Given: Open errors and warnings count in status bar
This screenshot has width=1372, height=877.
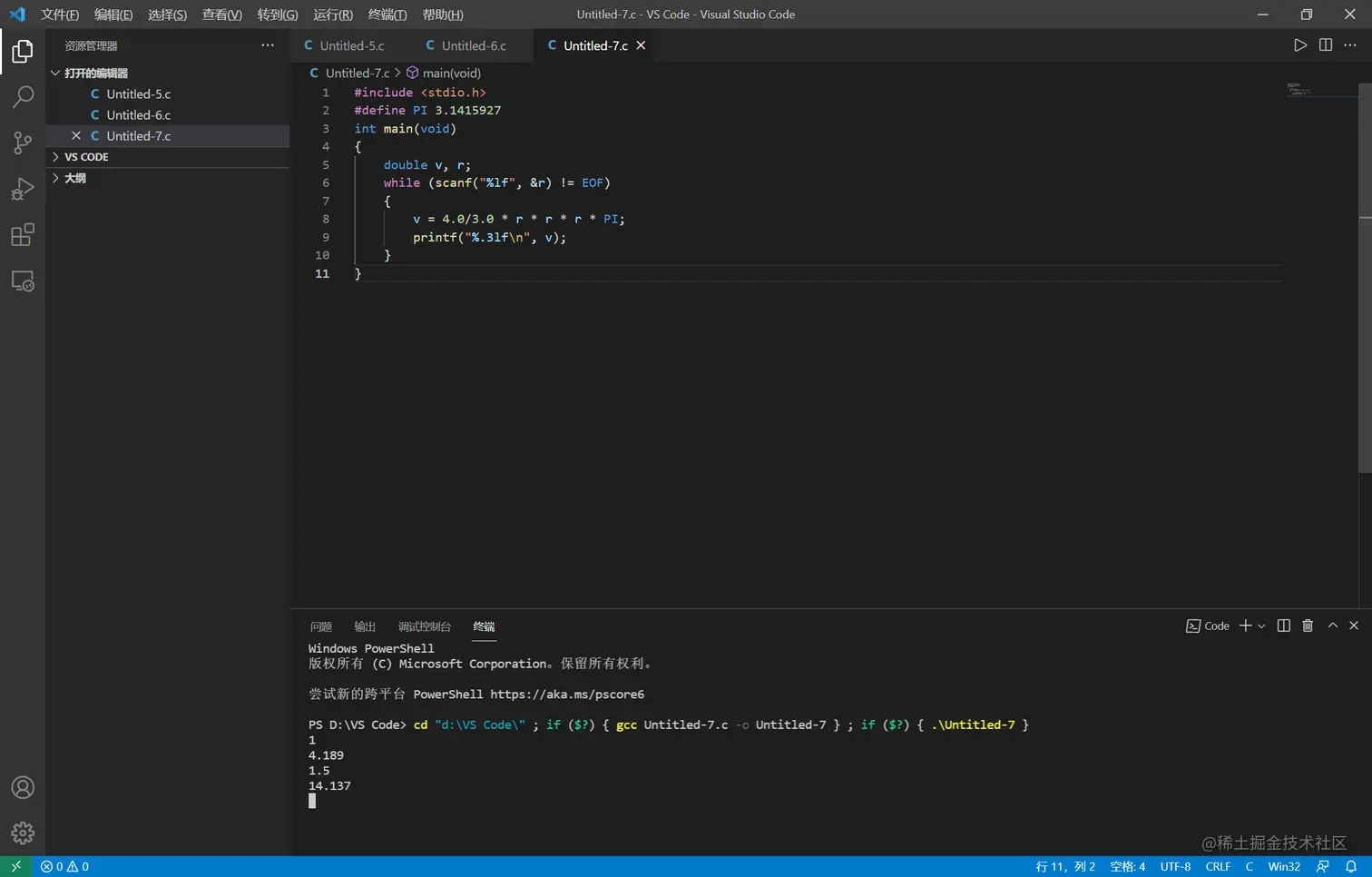Looking at the screenshot, I should click(64, 866).
